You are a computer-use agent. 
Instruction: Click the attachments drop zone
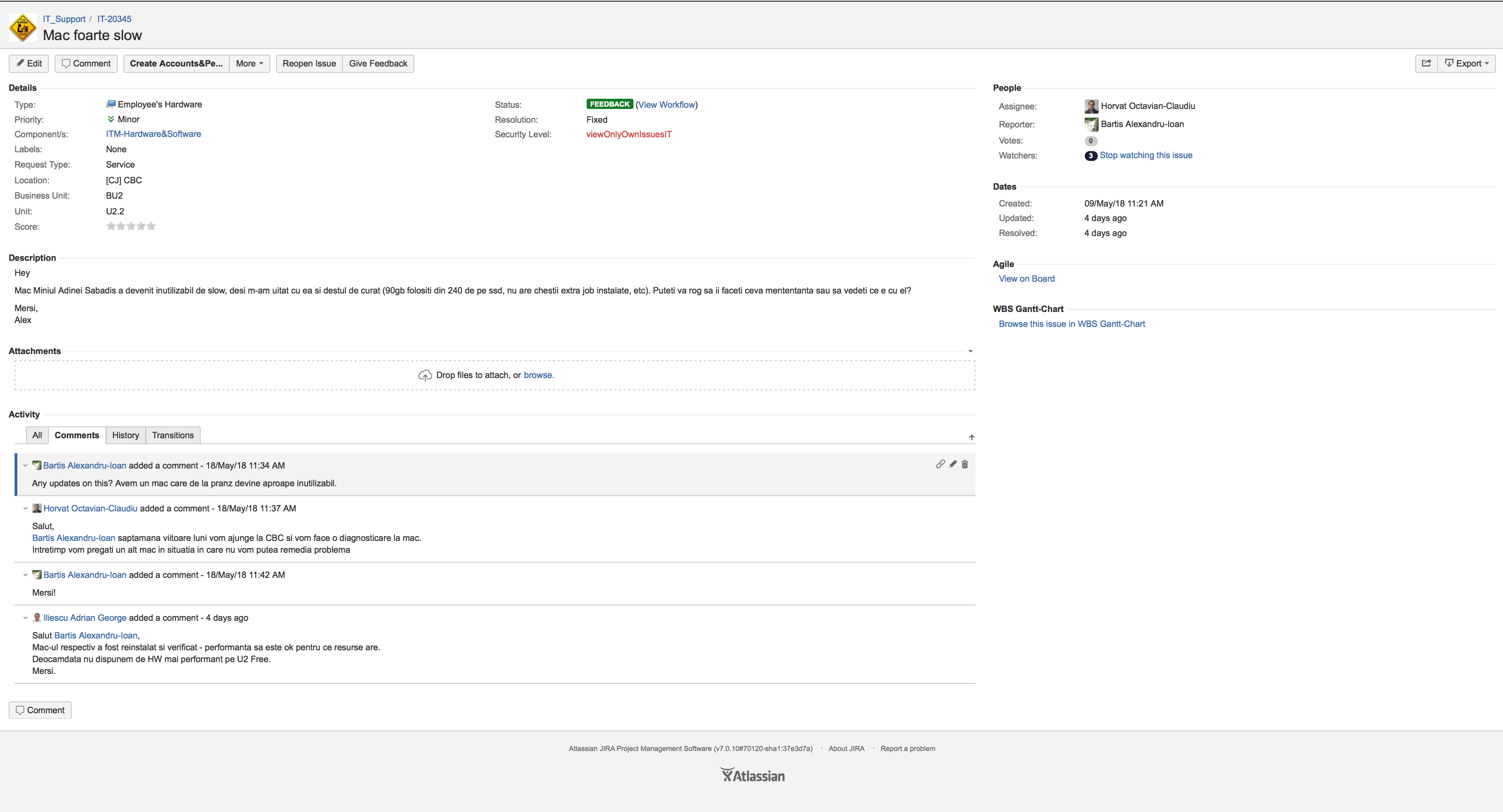click(495, 375)
